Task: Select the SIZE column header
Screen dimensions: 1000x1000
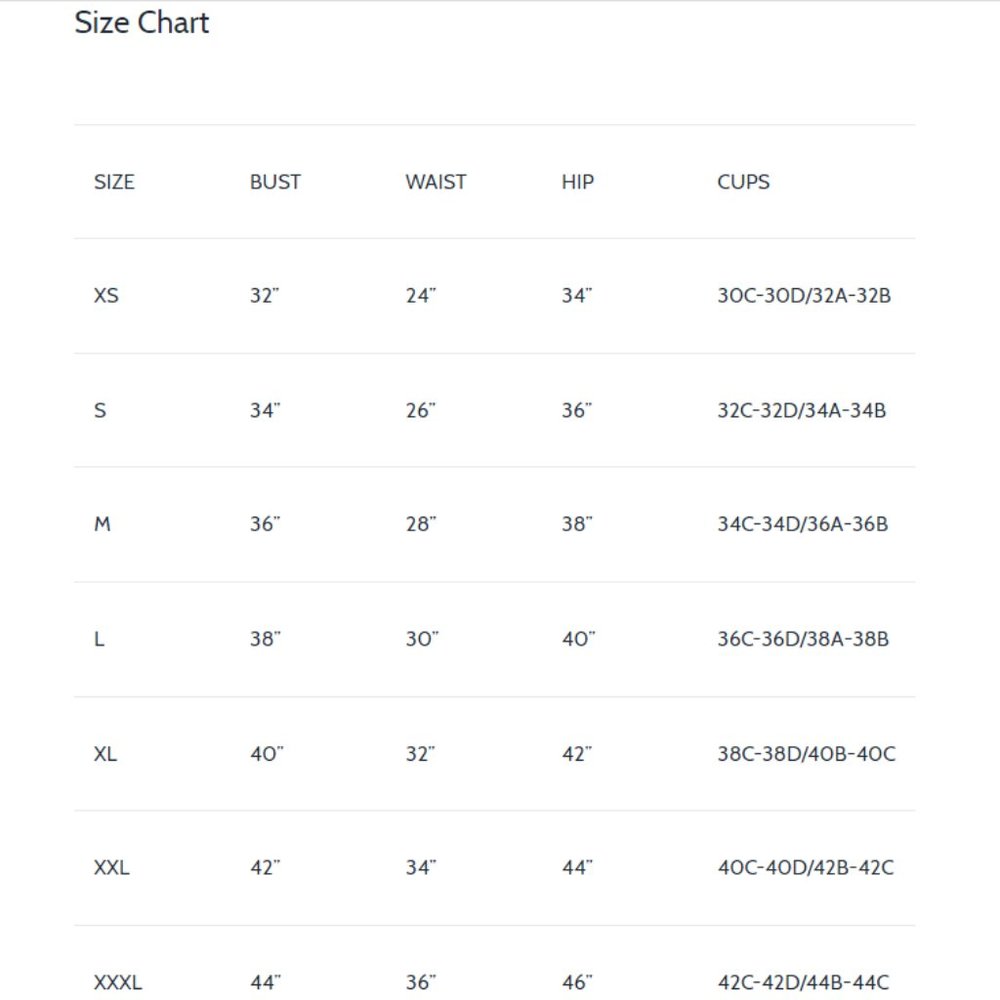Action: tap(114, 182)
